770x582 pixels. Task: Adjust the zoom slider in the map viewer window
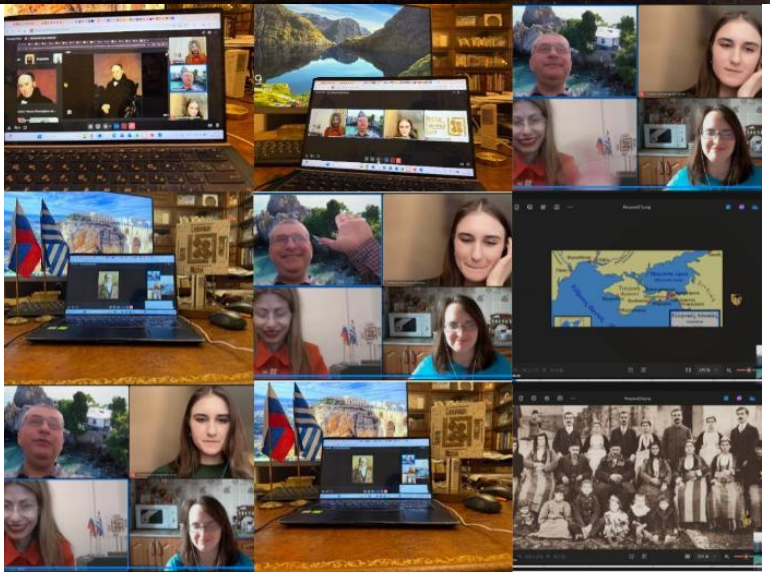pos(744,370)
